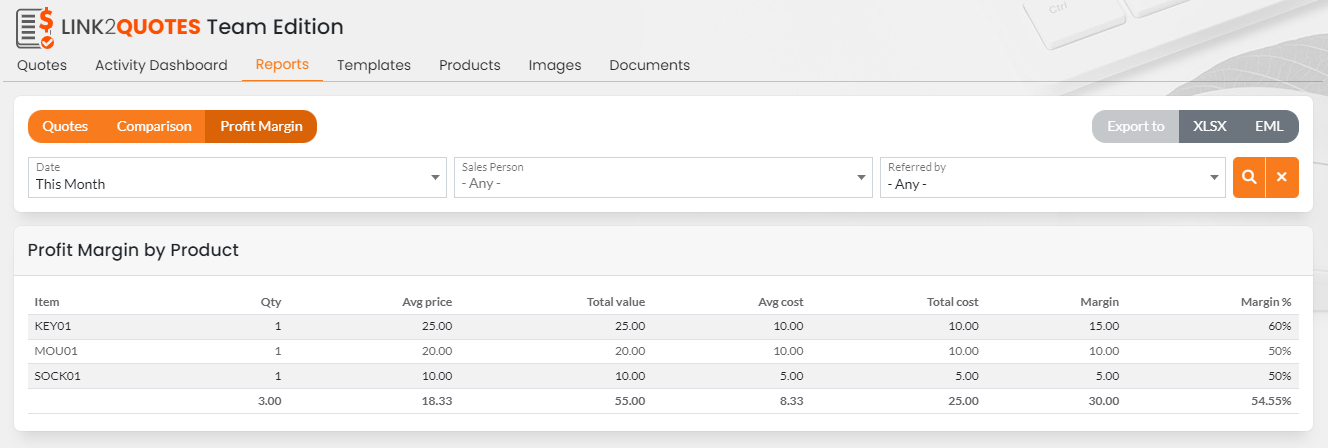The height and width of the screenshot is (448, 1328).
Task: Click the average price 18.33 cell
Action: (x=438, y=401)
